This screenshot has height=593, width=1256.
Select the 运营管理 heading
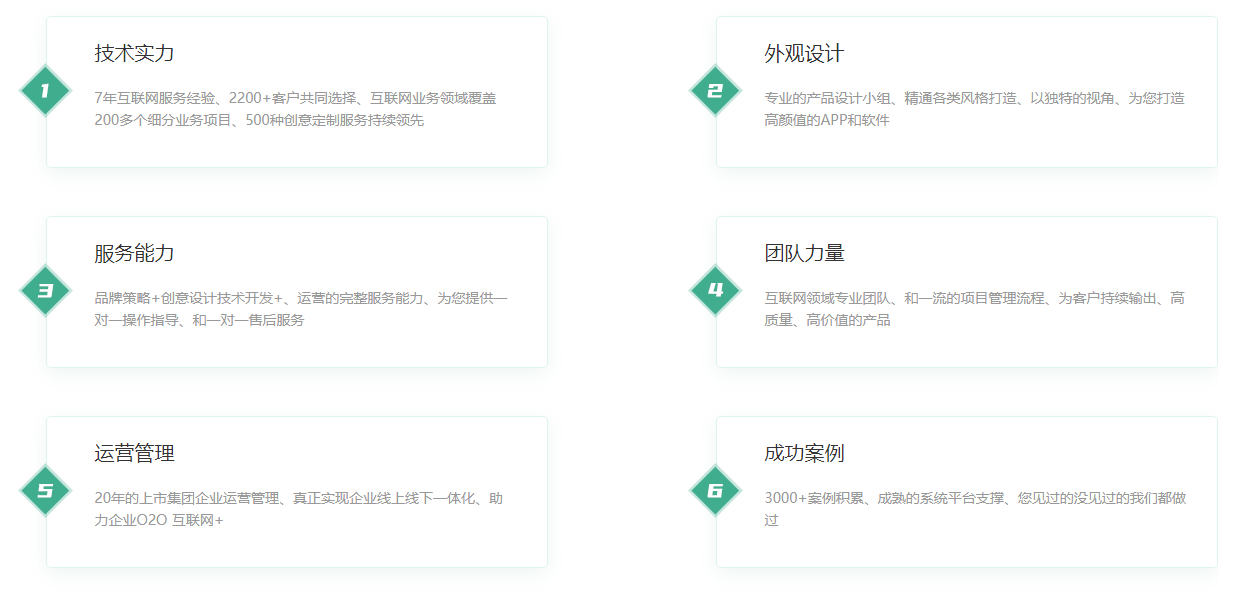click(x=134, y=454)
